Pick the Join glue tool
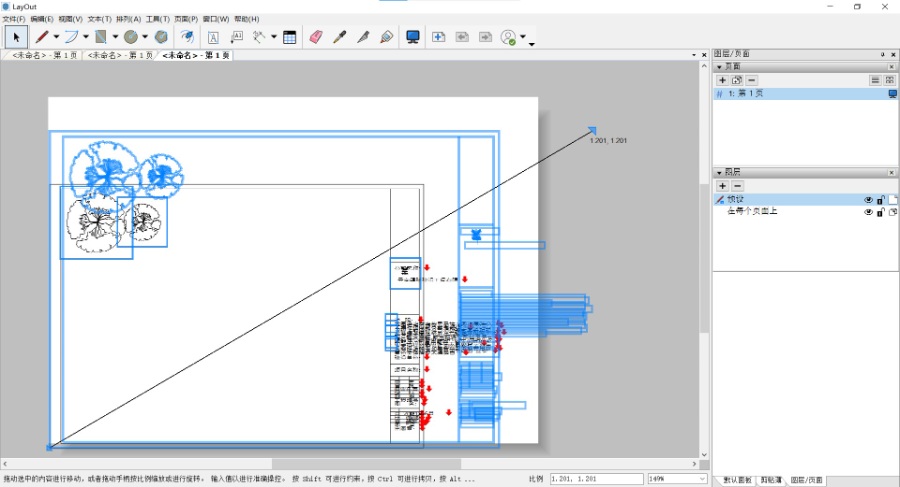 [x=387, y=37]
